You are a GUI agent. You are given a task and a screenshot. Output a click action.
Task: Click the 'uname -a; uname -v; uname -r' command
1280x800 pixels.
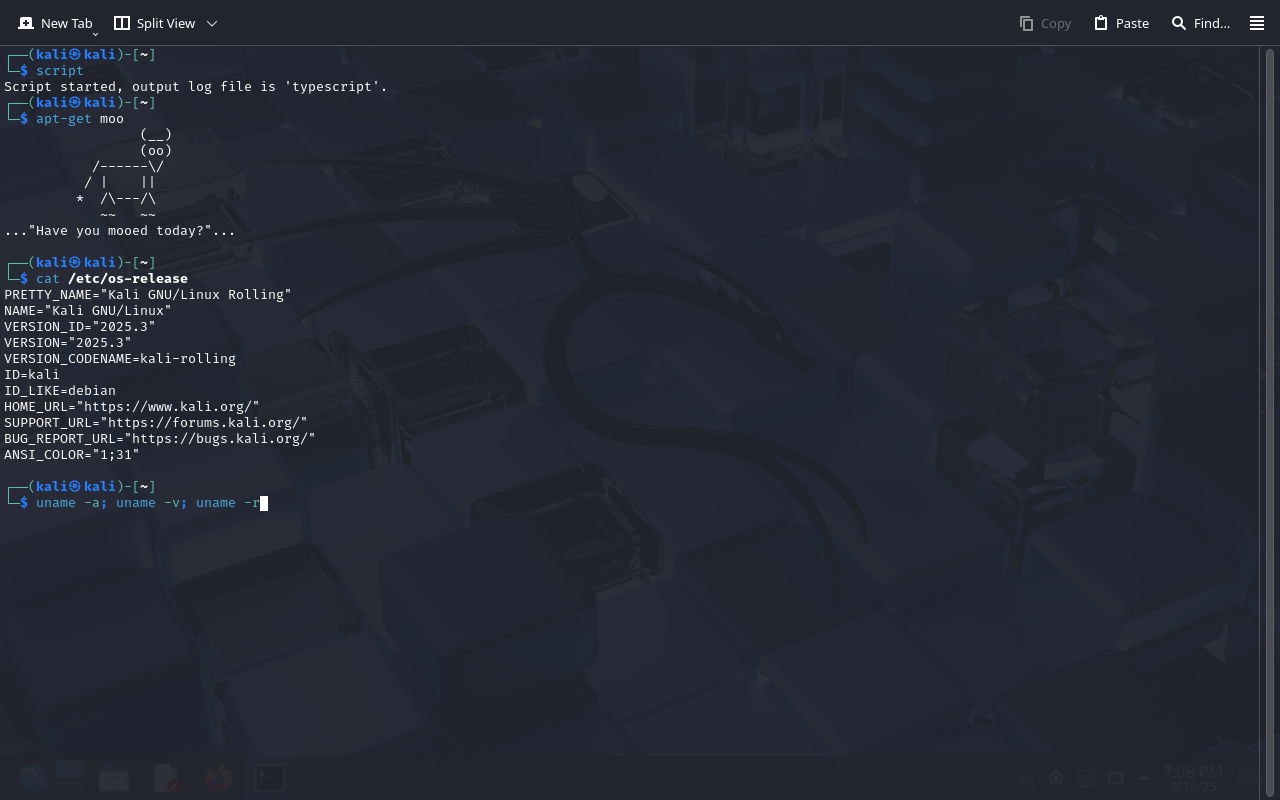click(x=148, y=503)
